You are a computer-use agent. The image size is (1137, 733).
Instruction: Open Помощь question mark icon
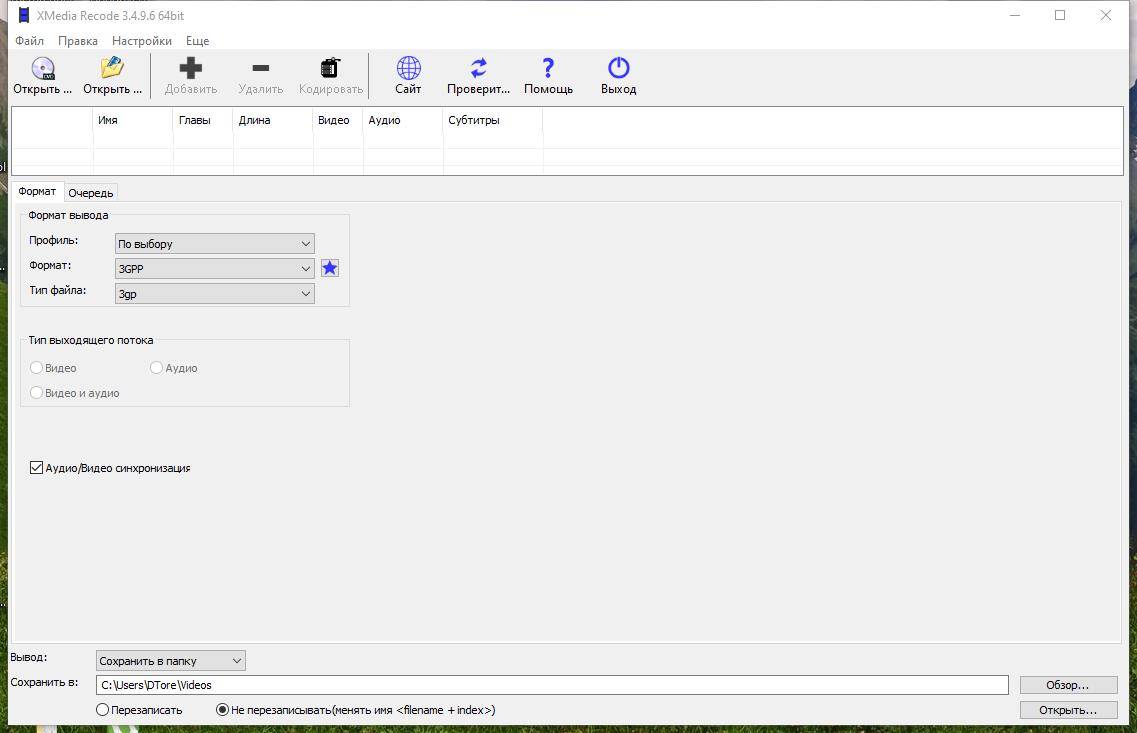[x=548, y=68]
